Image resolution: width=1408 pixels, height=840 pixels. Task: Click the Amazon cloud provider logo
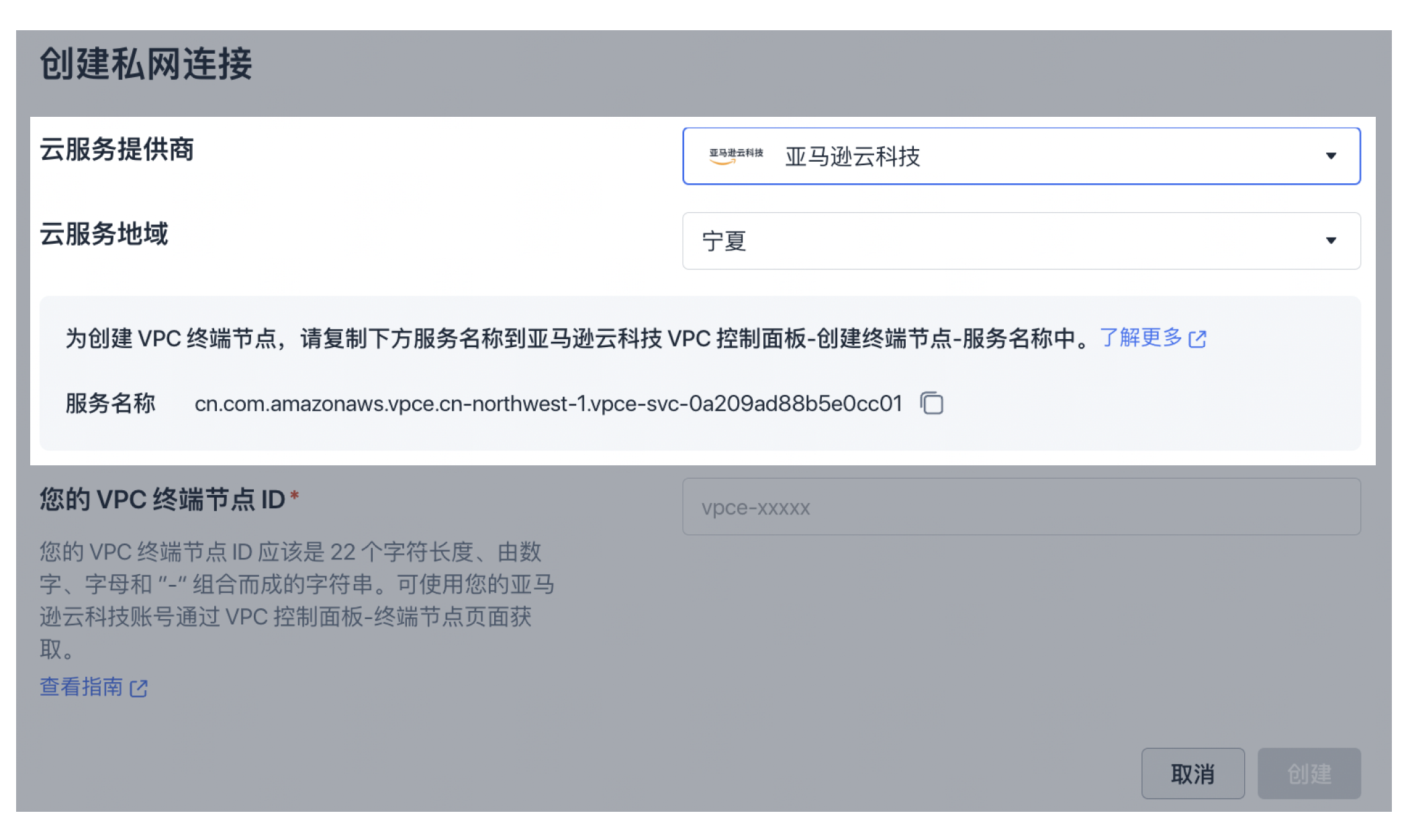click(x=736, y=156)
